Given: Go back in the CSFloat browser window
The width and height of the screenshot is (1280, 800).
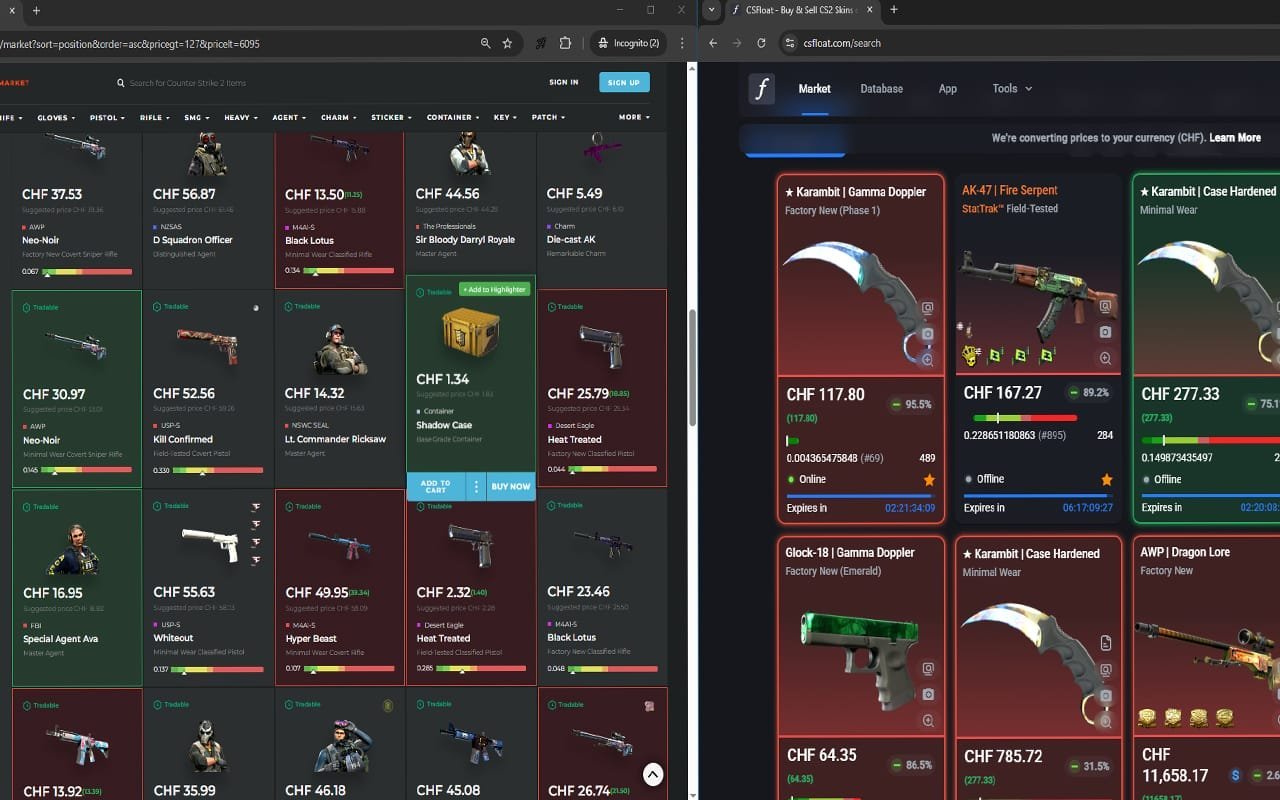Looking at the screenshot, I should (713, 43).
